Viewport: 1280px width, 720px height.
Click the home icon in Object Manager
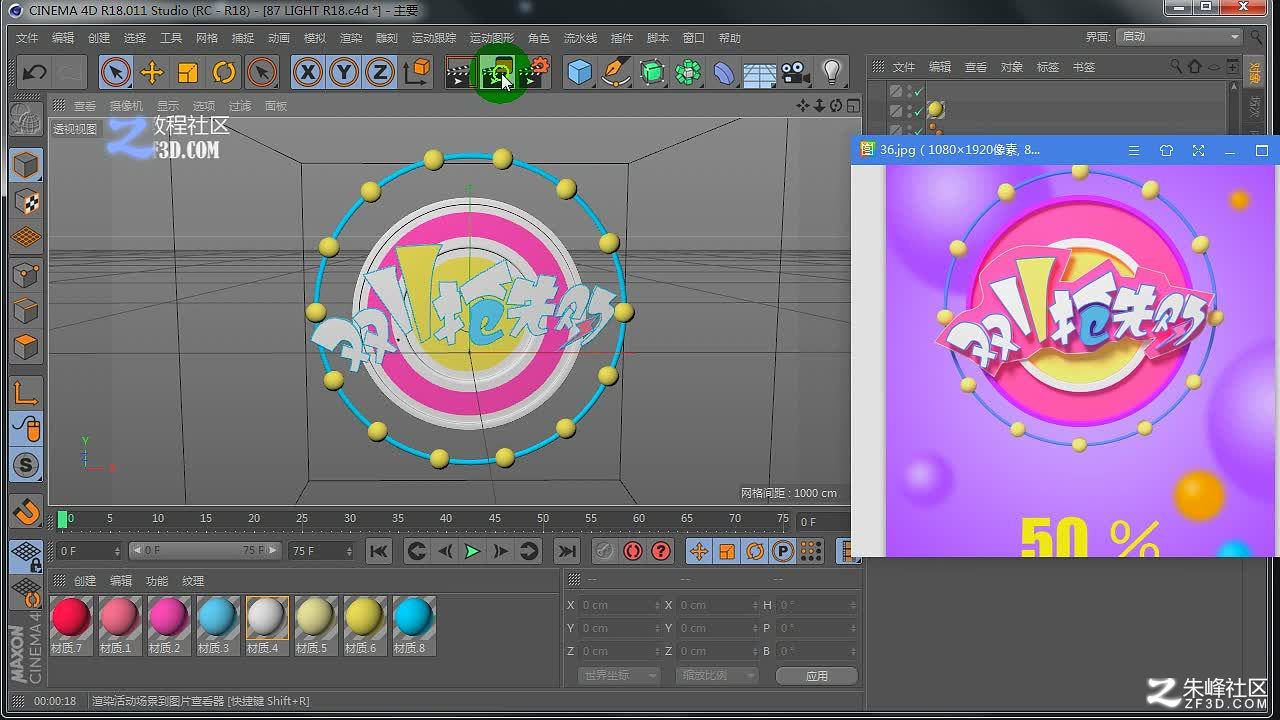[1194, 67]
